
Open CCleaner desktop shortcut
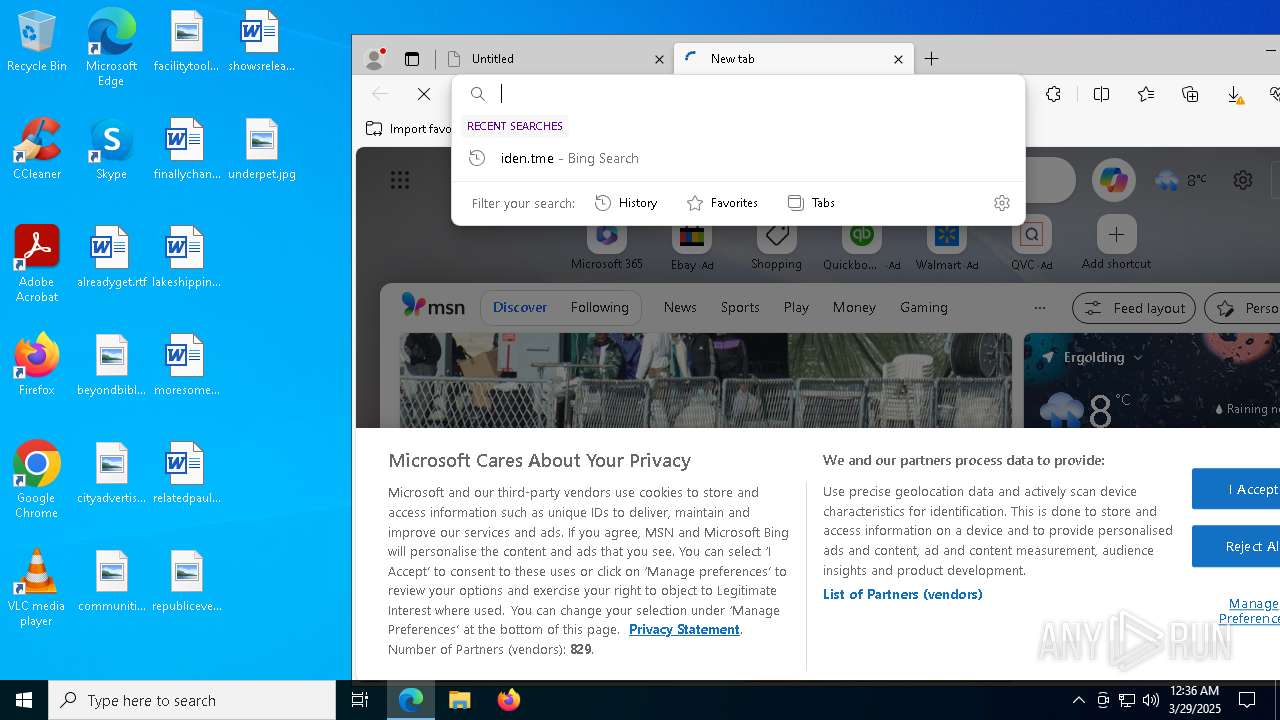[36, 149]
